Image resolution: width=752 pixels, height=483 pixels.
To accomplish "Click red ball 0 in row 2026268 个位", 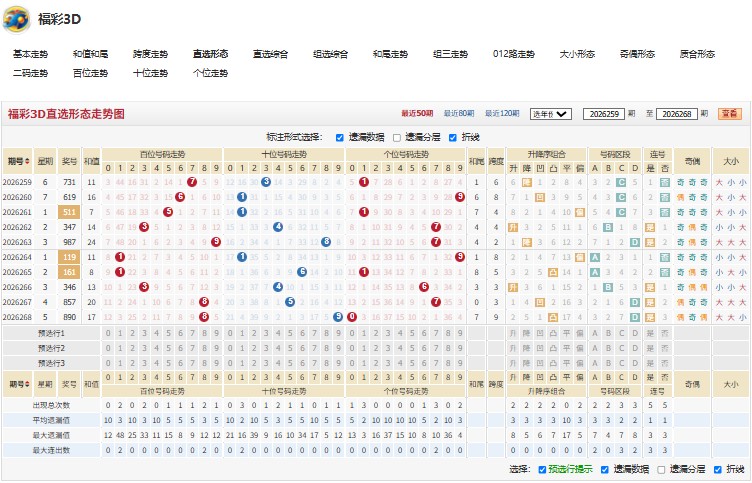I will coord(352,317).
